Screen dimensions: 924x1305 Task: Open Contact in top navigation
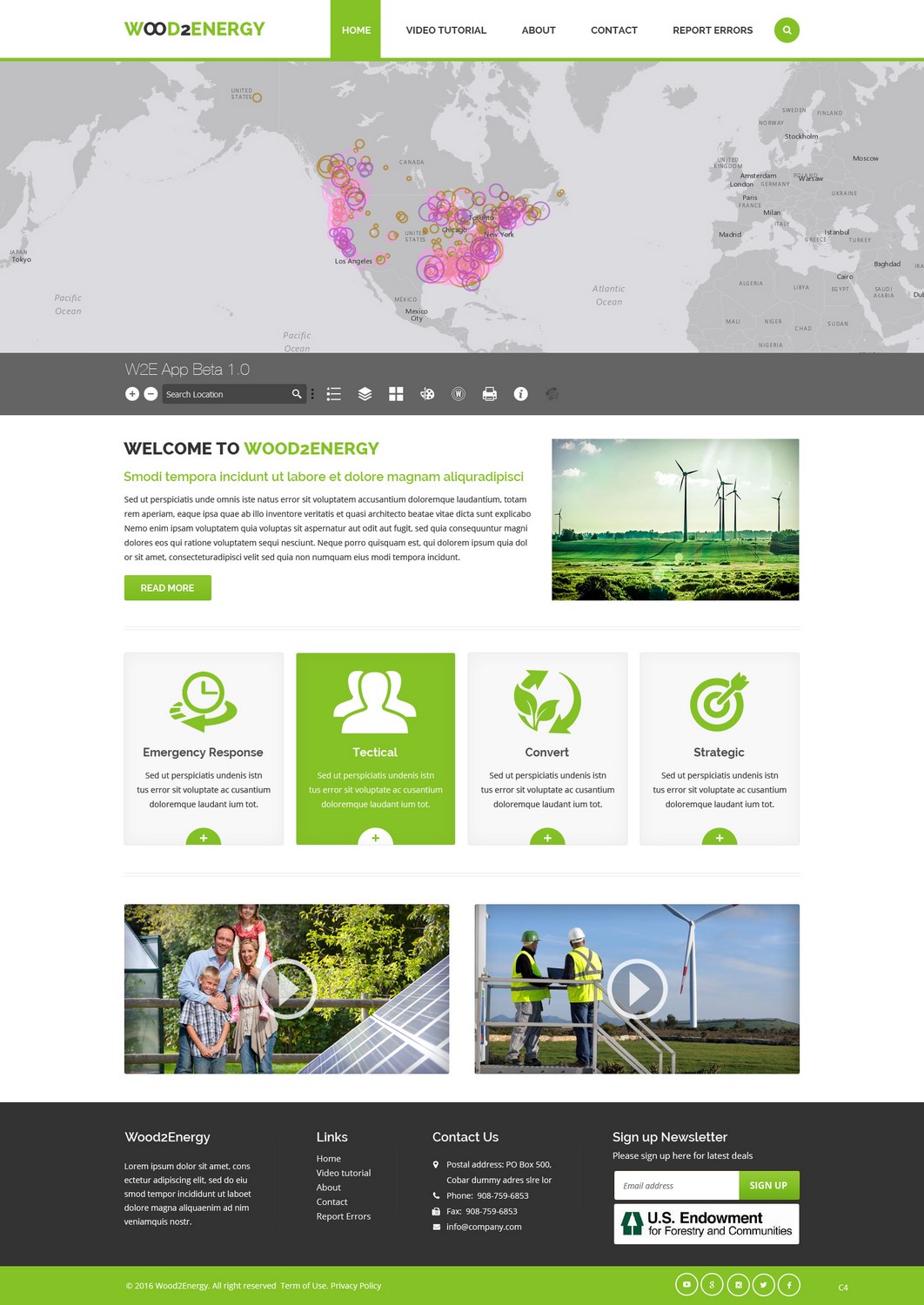[614, 30]
